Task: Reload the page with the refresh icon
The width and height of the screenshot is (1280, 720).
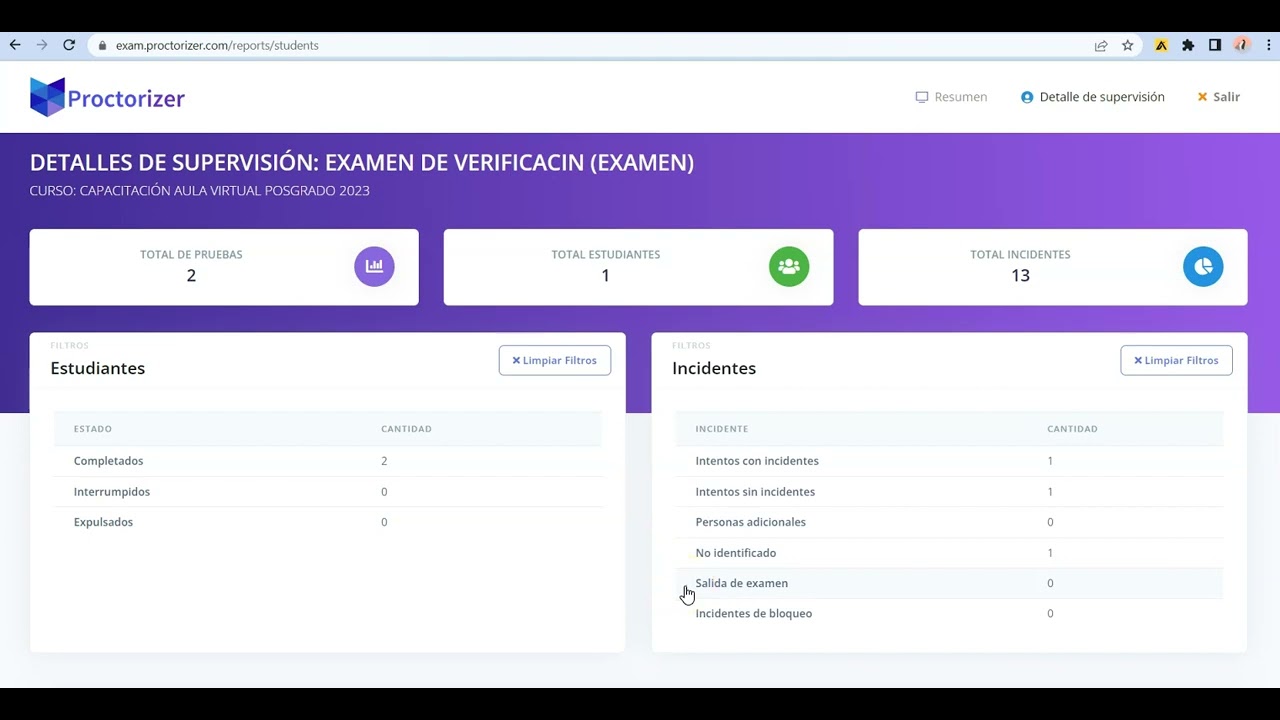Action: coord(69,45)
